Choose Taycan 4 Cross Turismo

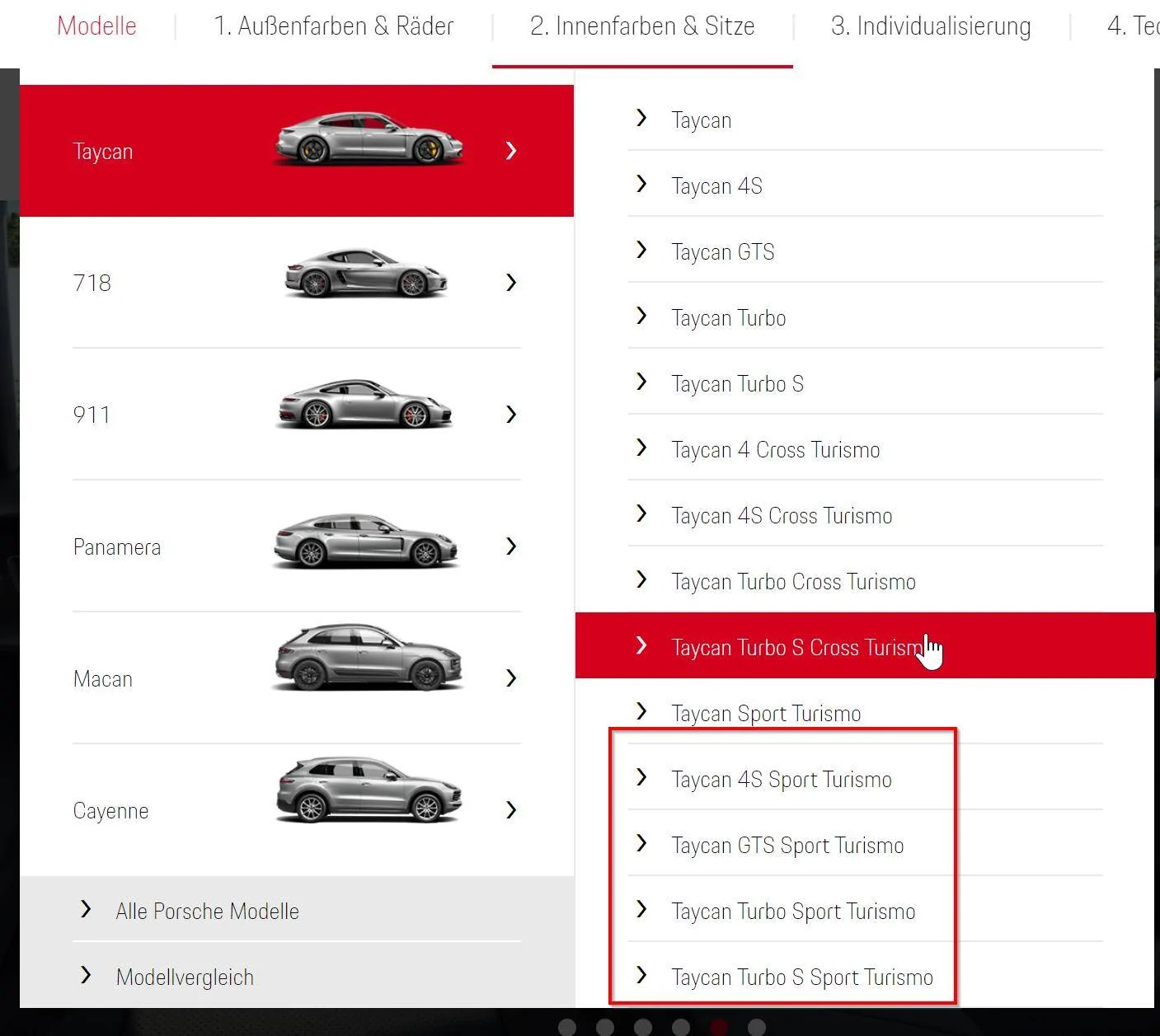(x=866, y=449)
